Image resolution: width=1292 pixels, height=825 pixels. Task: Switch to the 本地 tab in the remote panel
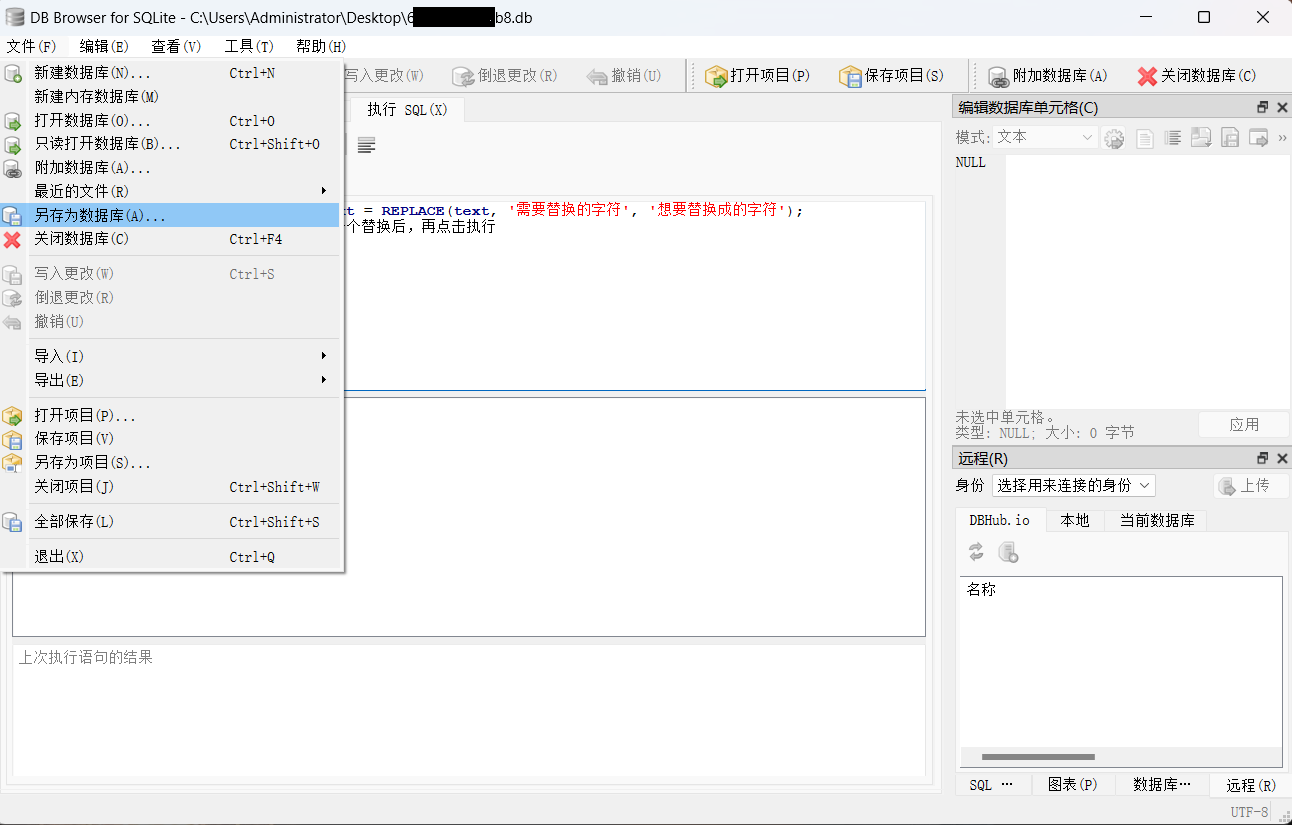point(1075,520)
